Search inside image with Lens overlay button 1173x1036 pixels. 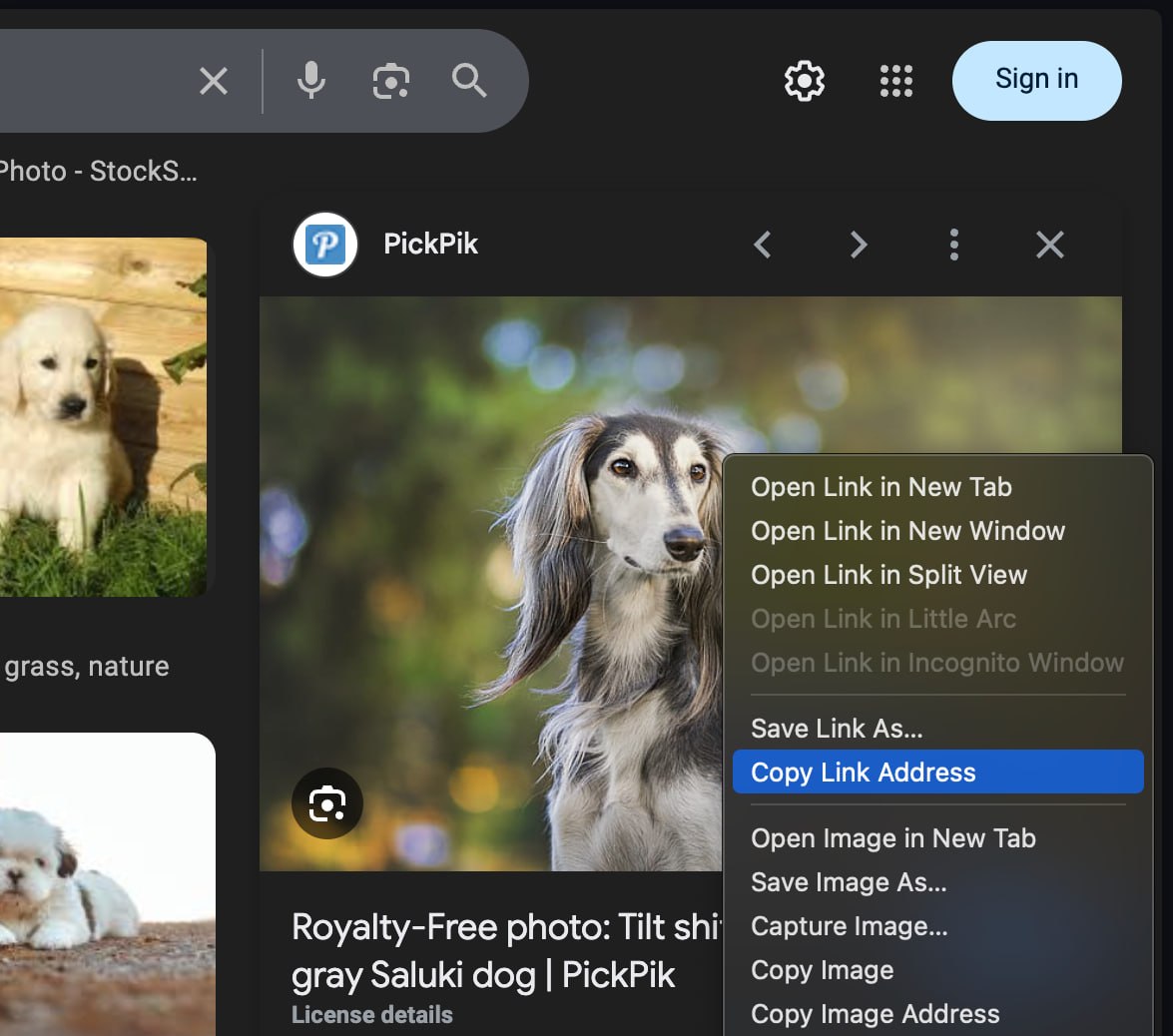click(x=326, y=803)
